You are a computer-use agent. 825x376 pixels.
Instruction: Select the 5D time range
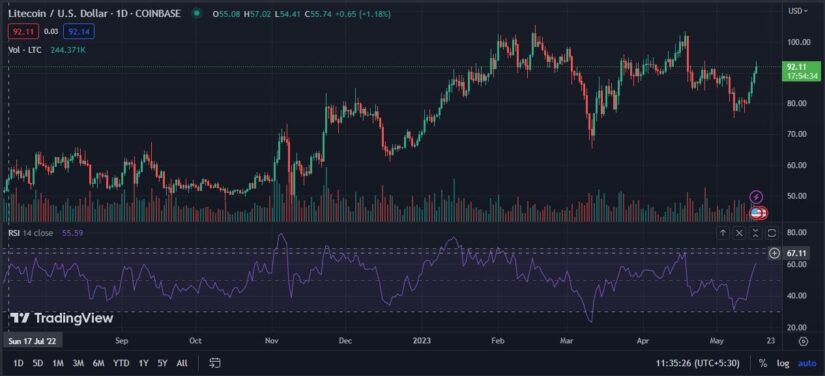[x=37, y=363]
